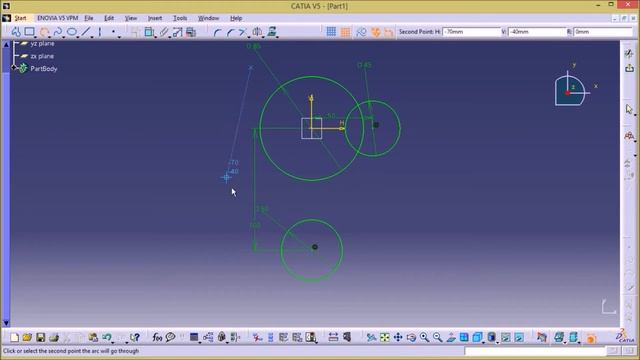
Task: Click the New document icon
Action: pyautogui.click(x=14, y=337)
